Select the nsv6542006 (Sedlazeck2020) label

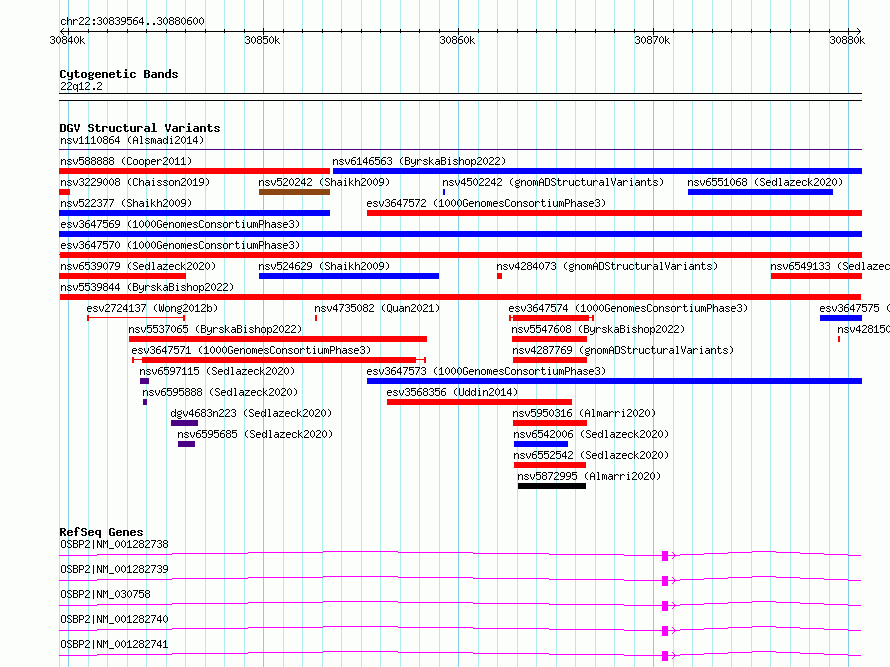[x=591, y=434]
